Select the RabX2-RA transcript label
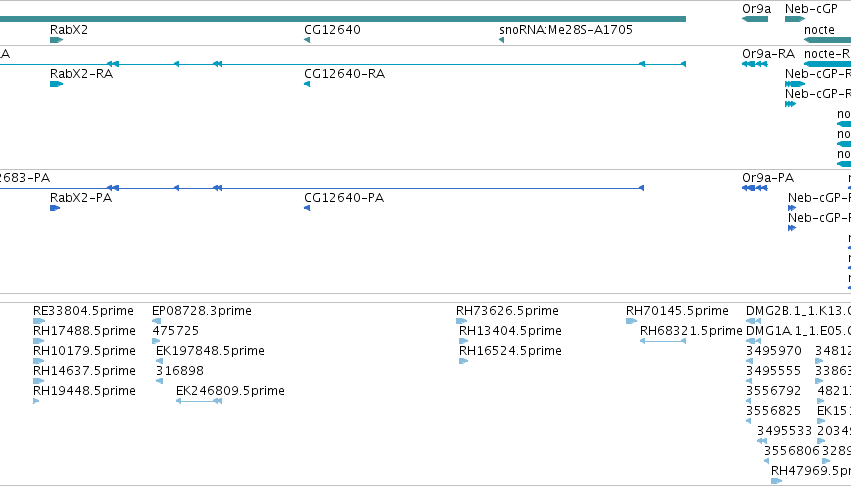Screen dimensions: 851x486 [81, 74]
